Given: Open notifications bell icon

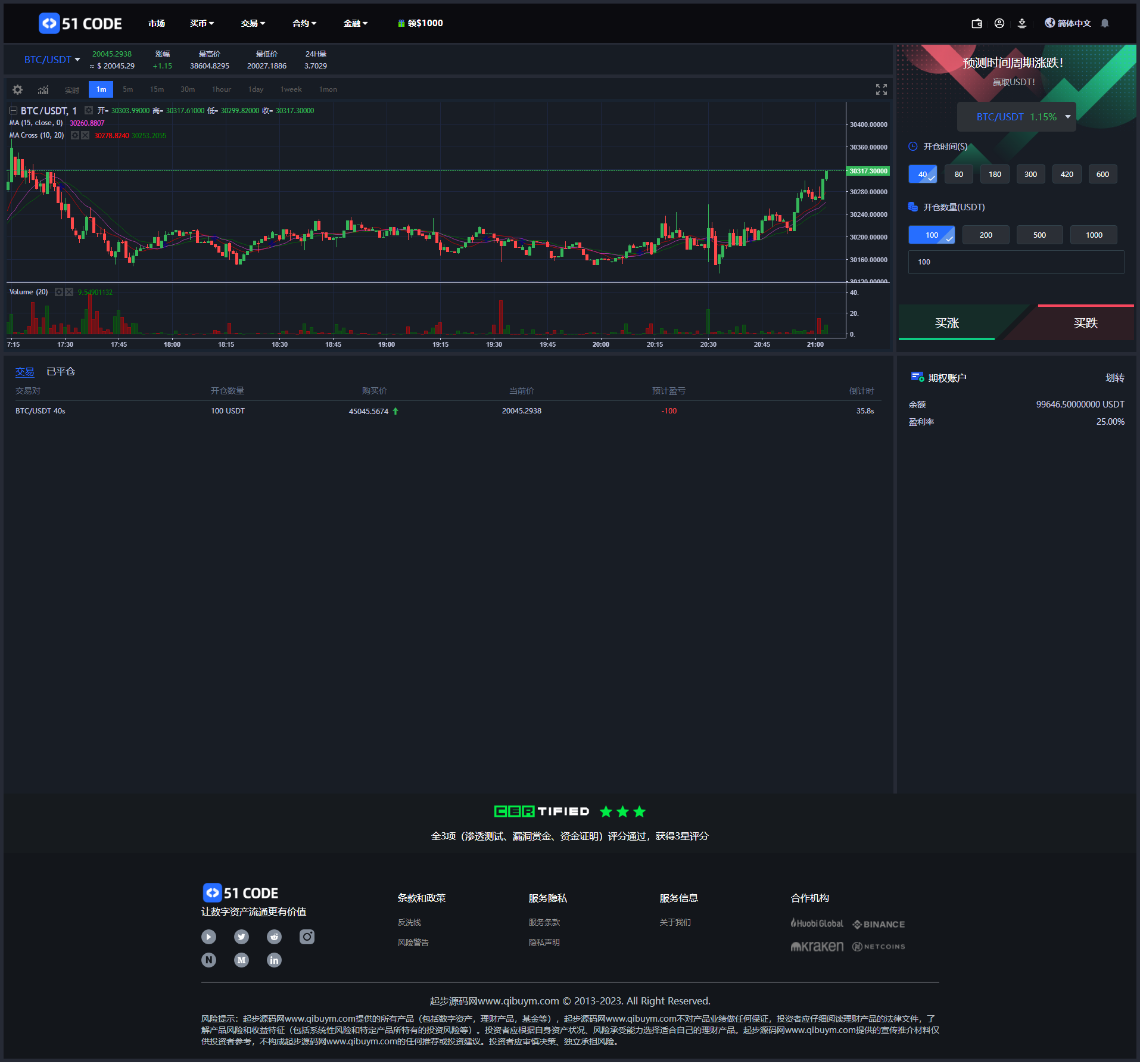Looking at the screenshot, I should 1105,23.
